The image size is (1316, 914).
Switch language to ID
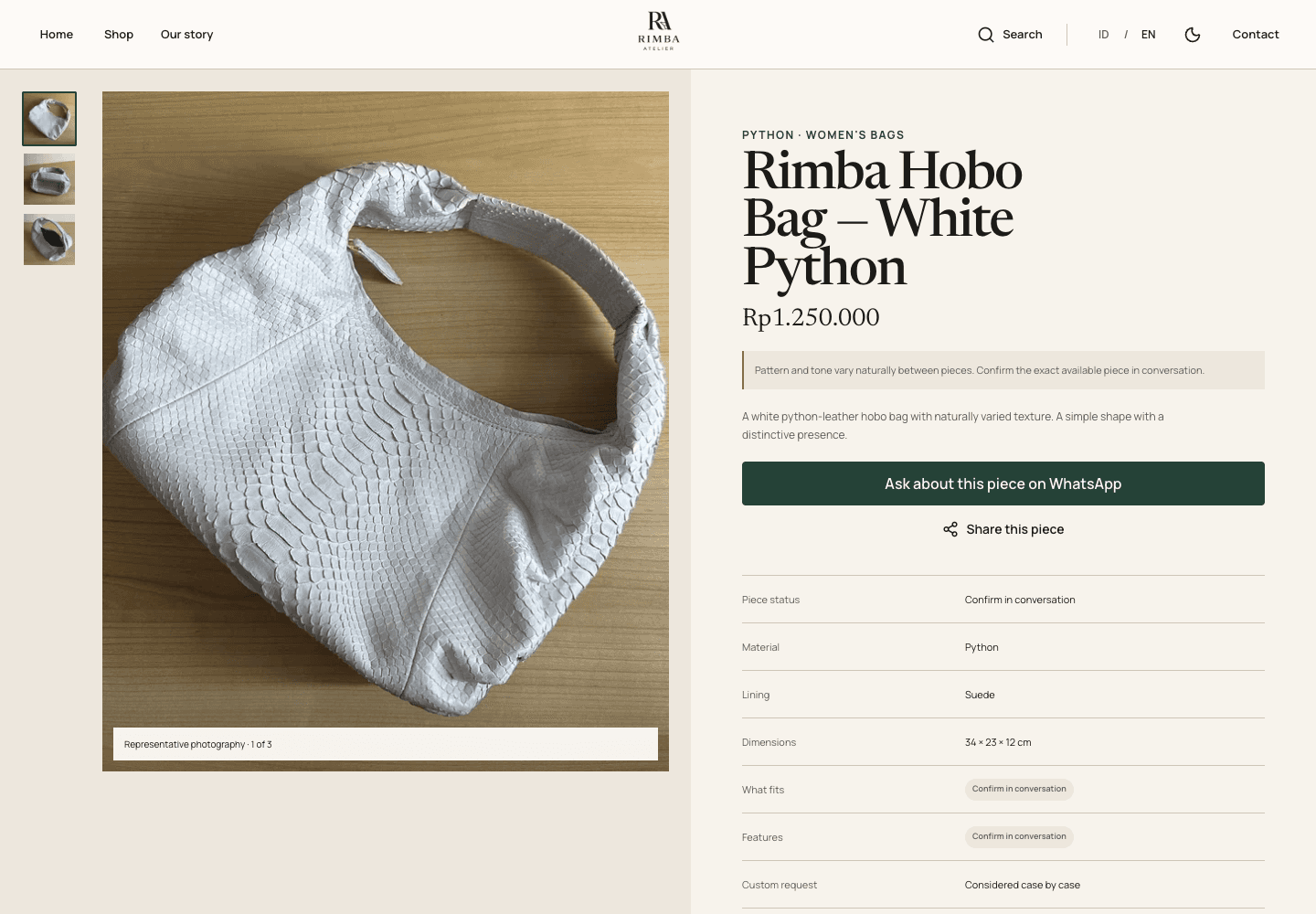(1104, 35)
